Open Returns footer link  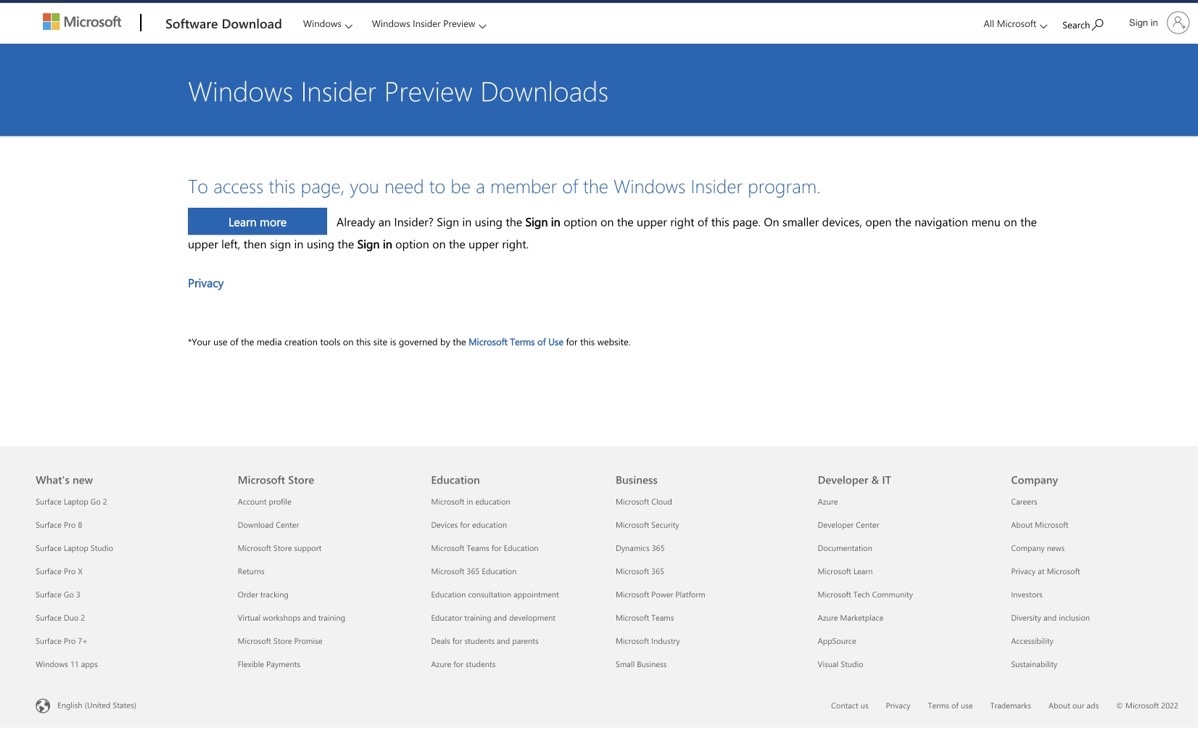pos(251,571)
